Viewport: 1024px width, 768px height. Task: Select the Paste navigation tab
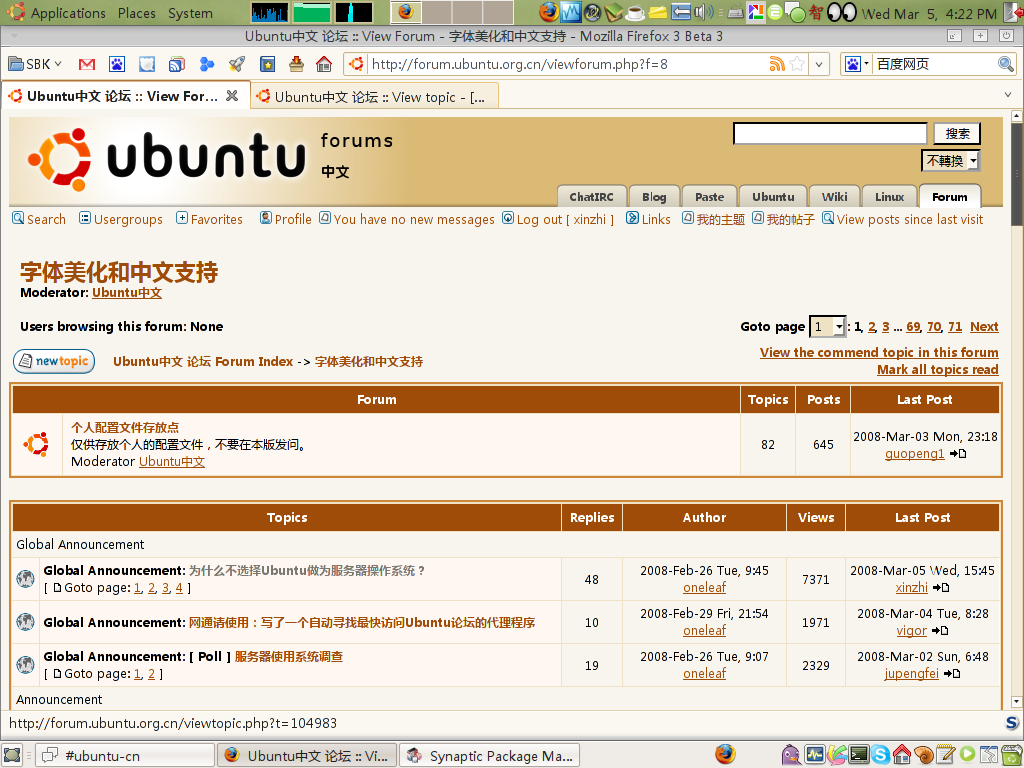(709, 197)
